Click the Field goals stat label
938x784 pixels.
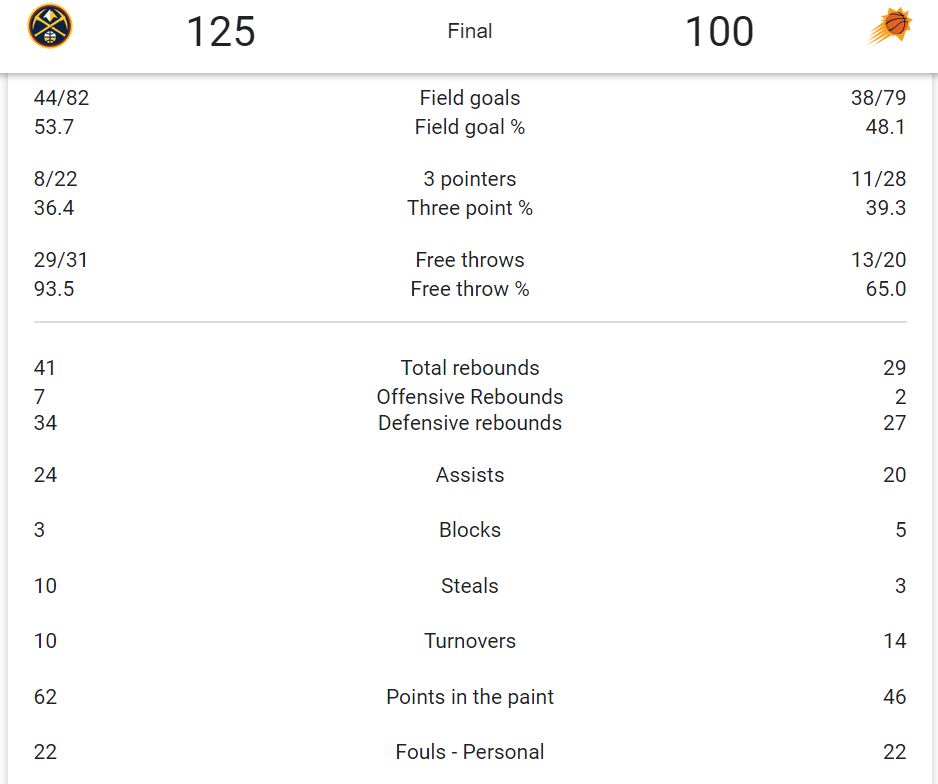pos(470,98)
